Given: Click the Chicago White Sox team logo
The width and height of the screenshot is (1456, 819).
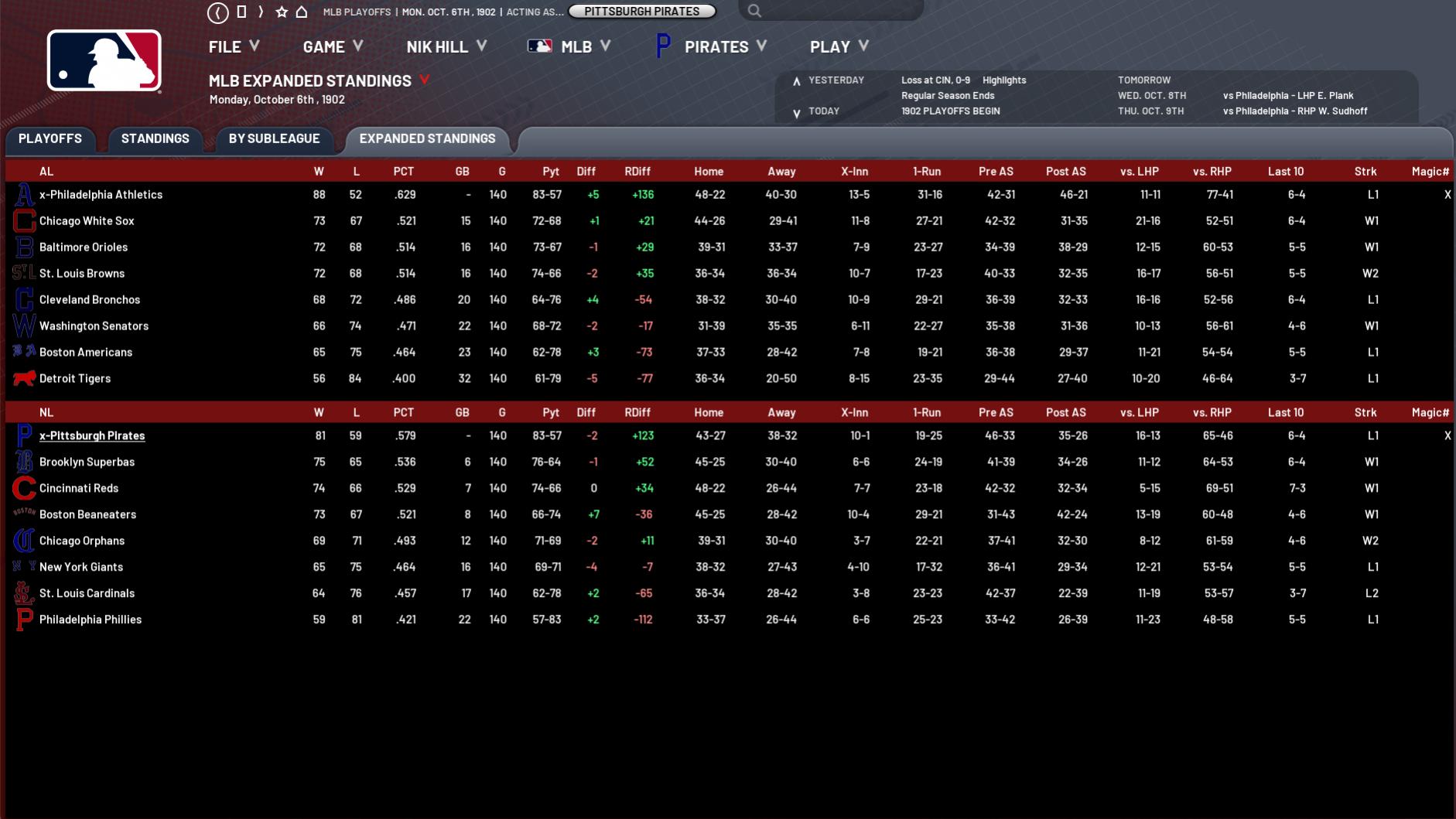Looking at the screenshot, I should [x=24, y=221].
